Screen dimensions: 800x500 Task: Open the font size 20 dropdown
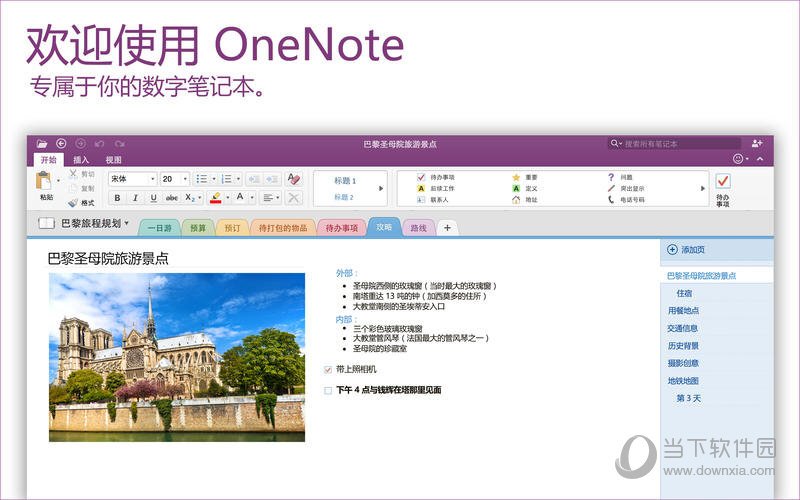coord(184,179)
